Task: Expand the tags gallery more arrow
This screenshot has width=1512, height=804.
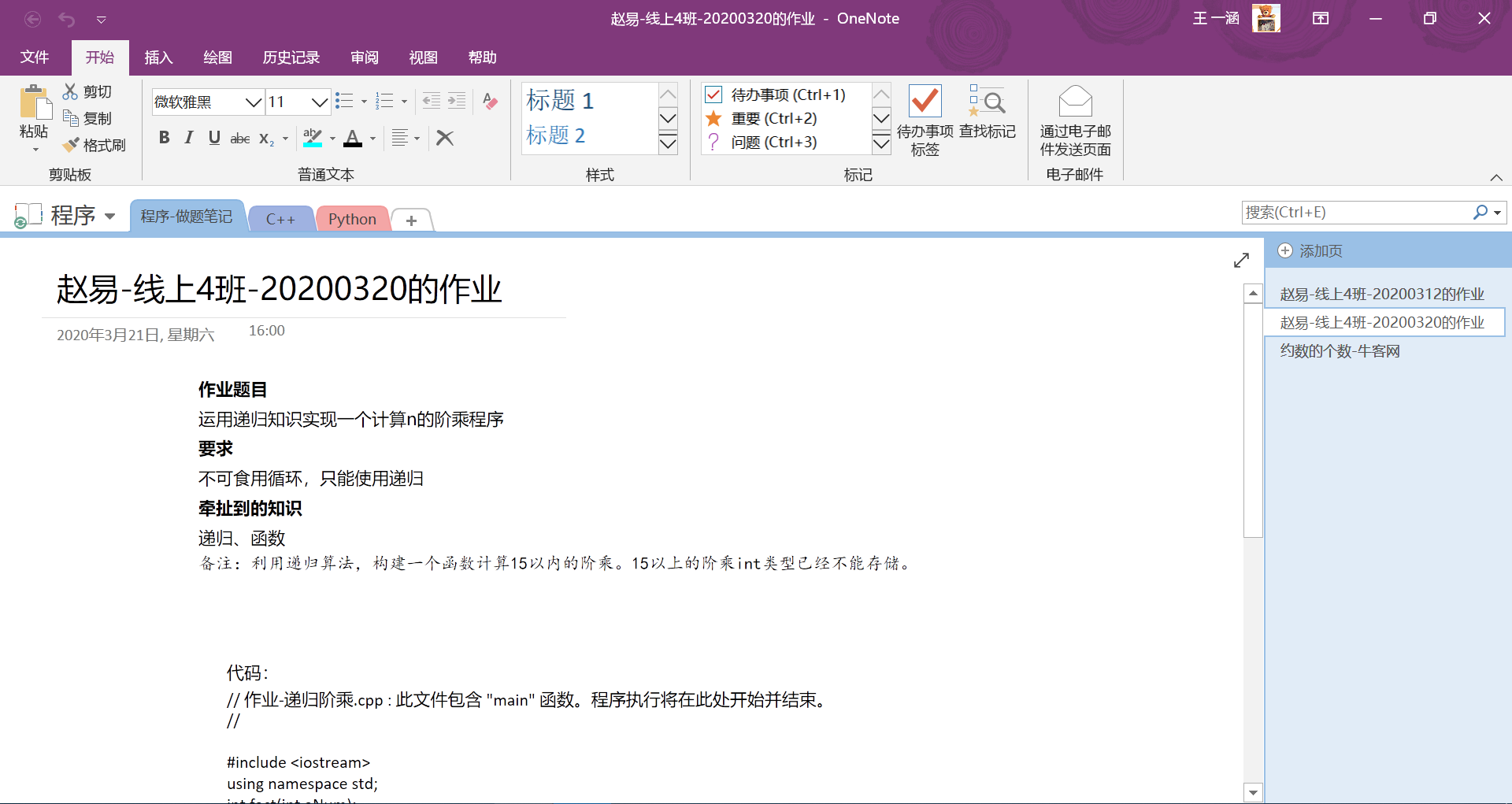Action: [x=881, y=143]
